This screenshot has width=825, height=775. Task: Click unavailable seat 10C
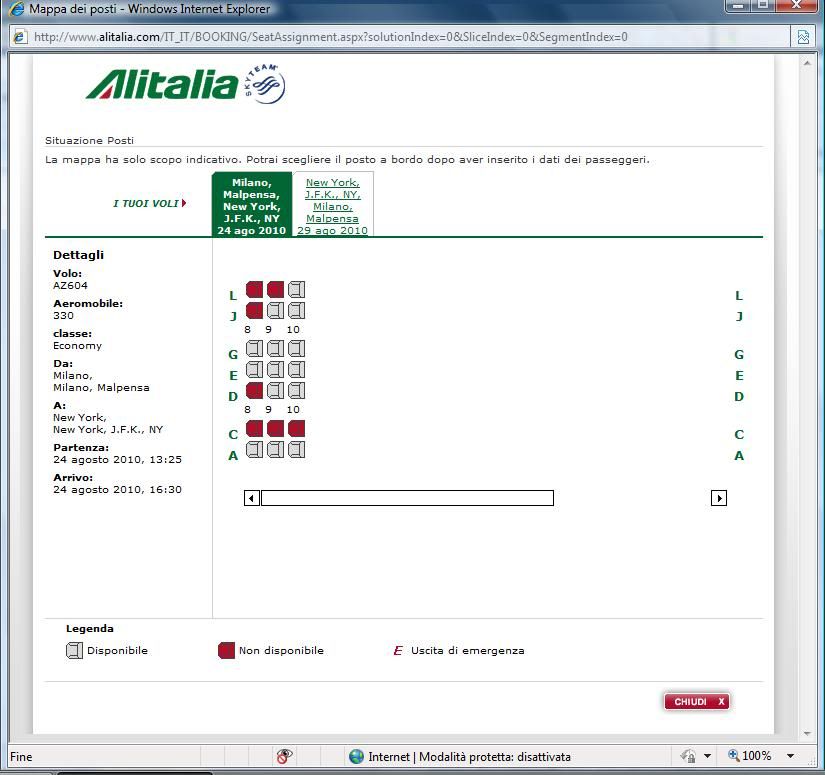297,428
